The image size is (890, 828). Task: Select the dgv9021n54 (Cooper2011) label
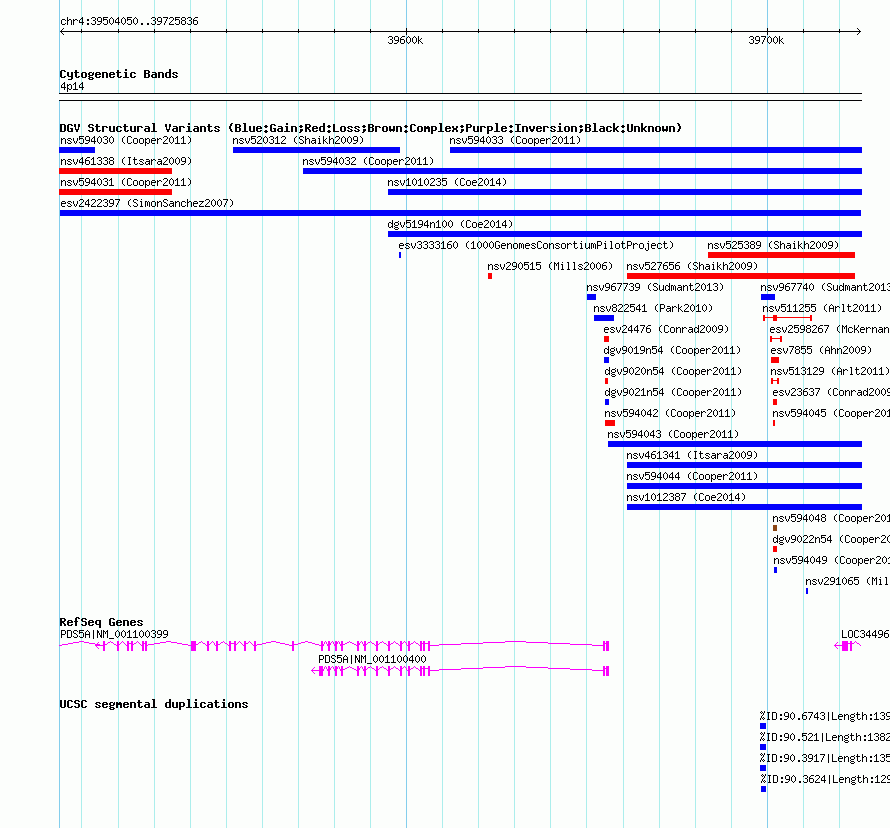click(x=673, y=392)
